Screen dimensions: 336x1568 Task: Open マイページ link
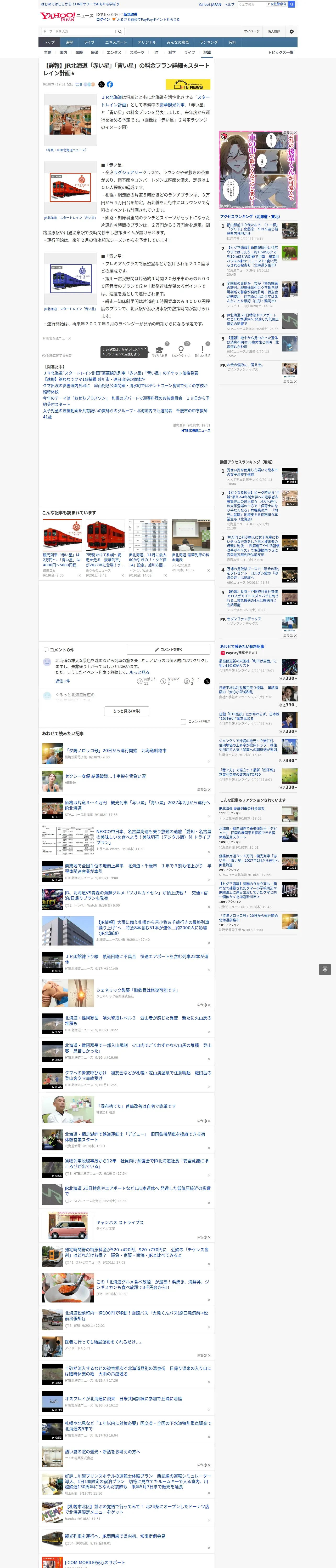252,32
